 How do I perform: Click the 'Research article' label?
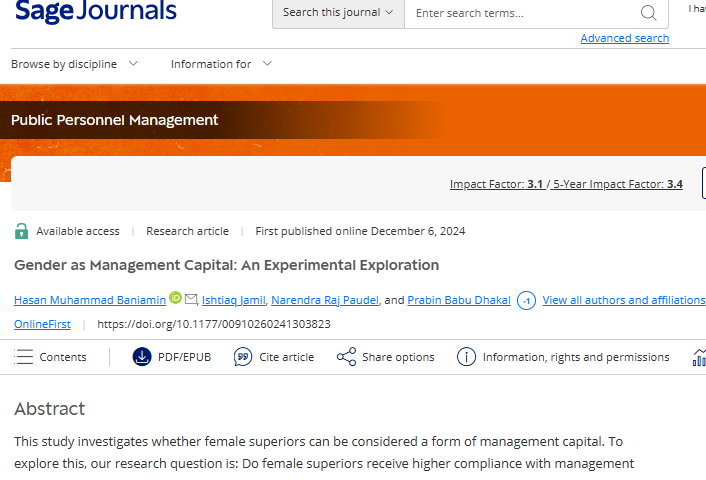click(x=187, y=231)
